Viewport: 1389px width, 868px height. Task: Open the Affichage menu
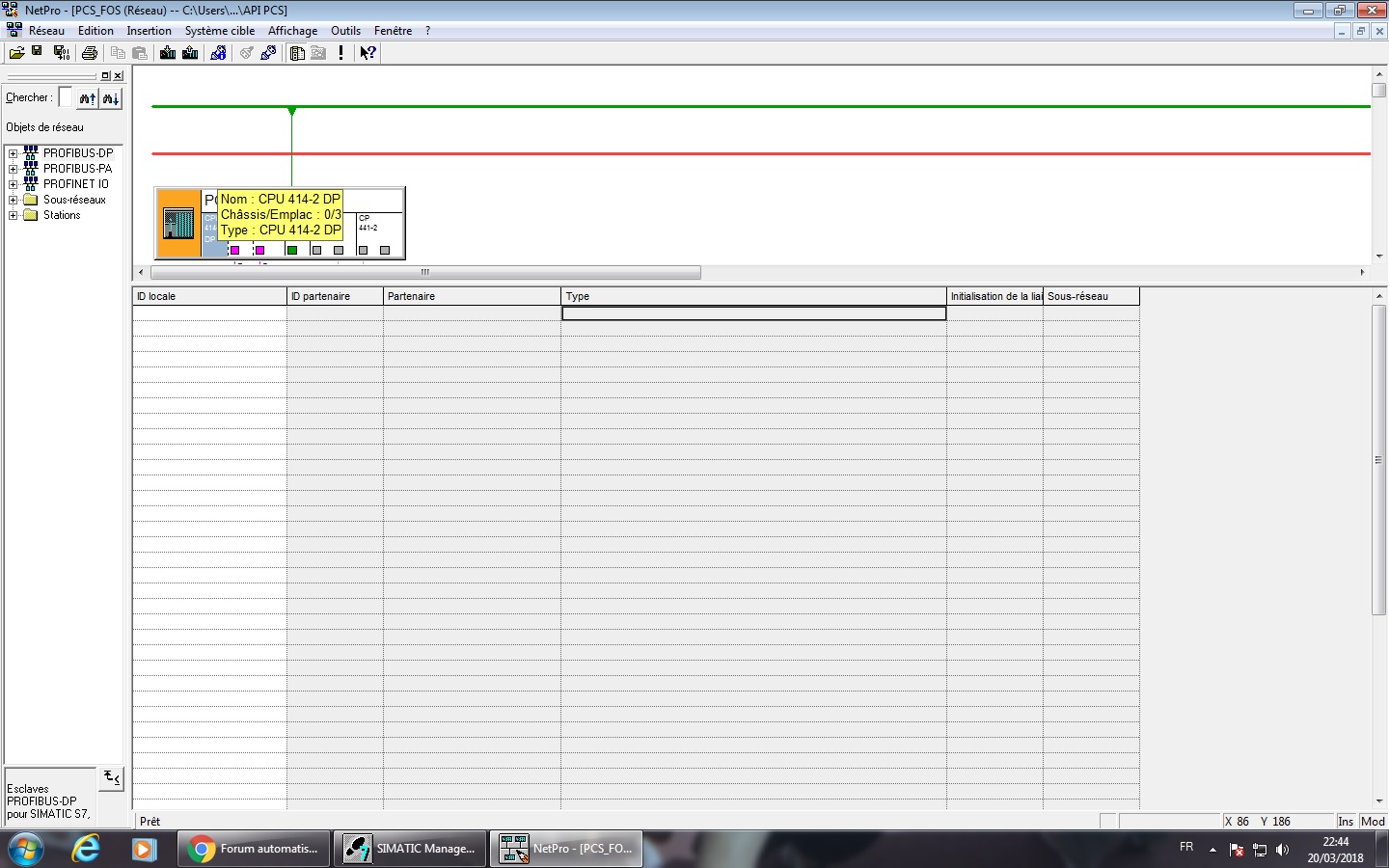292,31
